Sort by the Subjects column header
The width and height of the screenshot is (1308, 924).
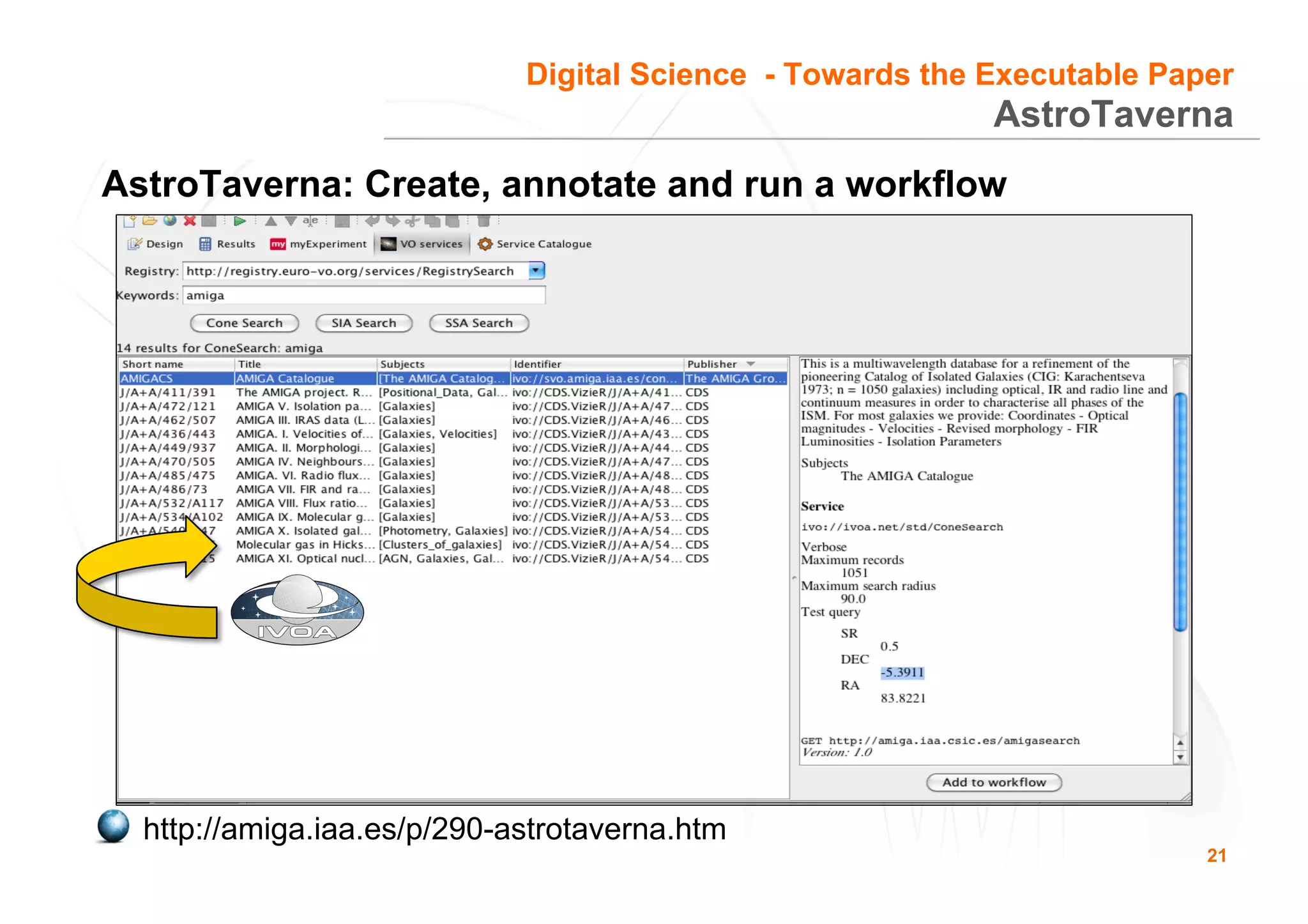(x=444, y=364)
